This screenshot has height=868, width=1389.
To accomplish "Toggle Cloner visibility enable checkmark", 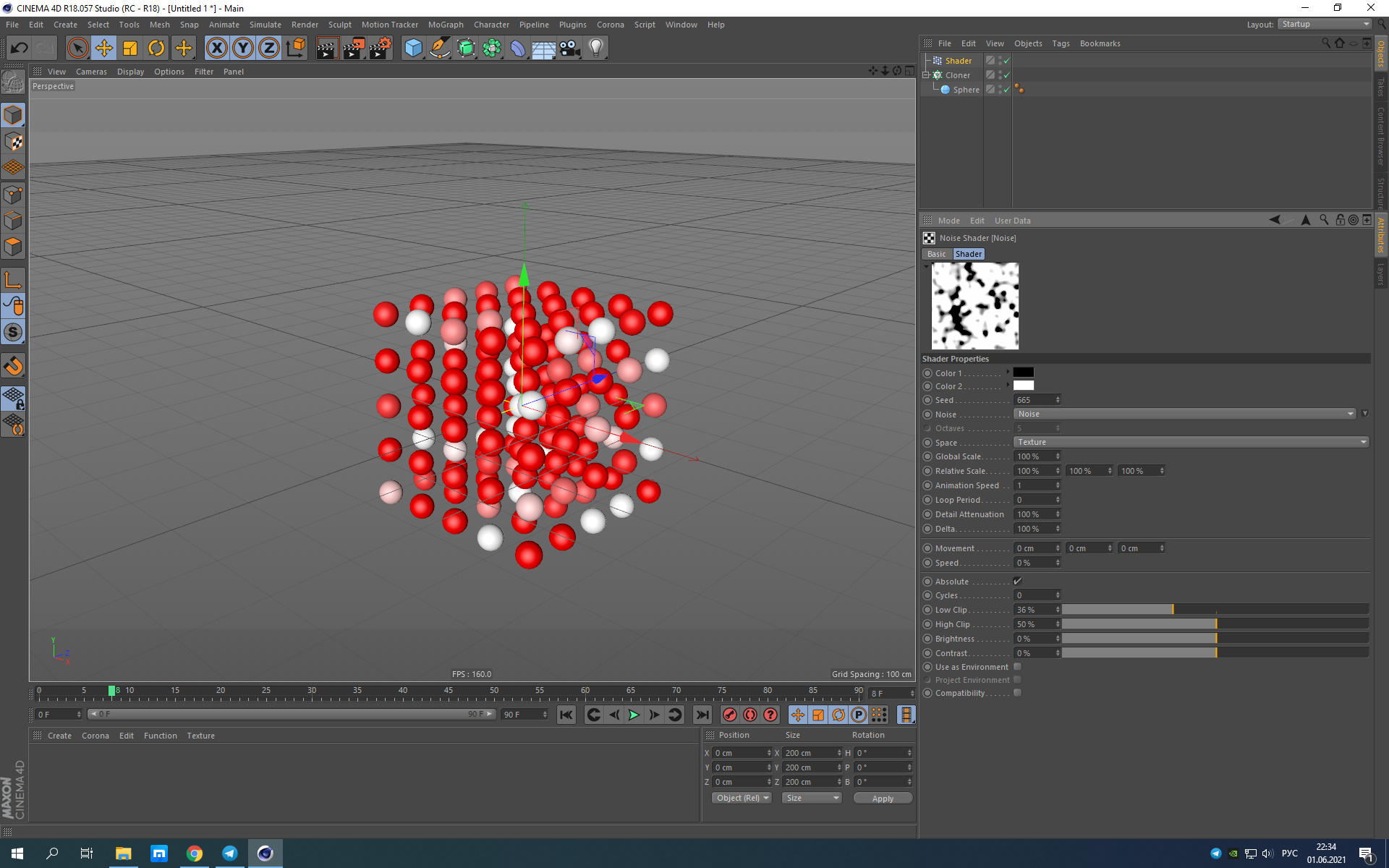I will click(1006, 75).
